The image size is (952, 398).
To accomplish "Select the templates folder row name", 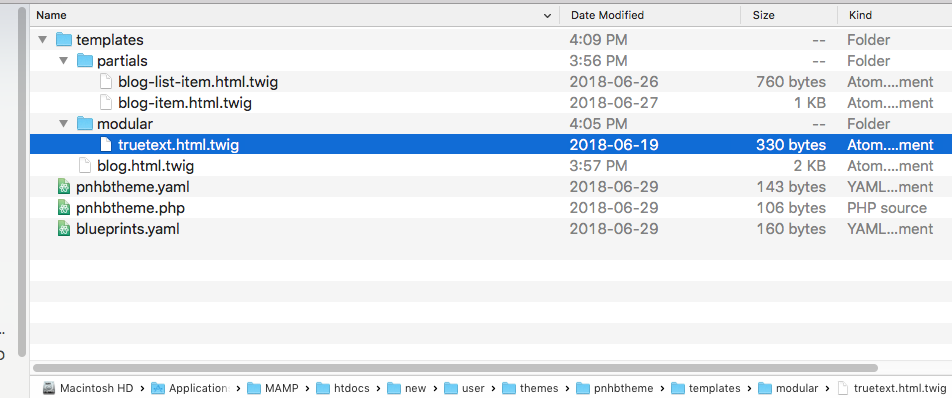I will [110, 40].
